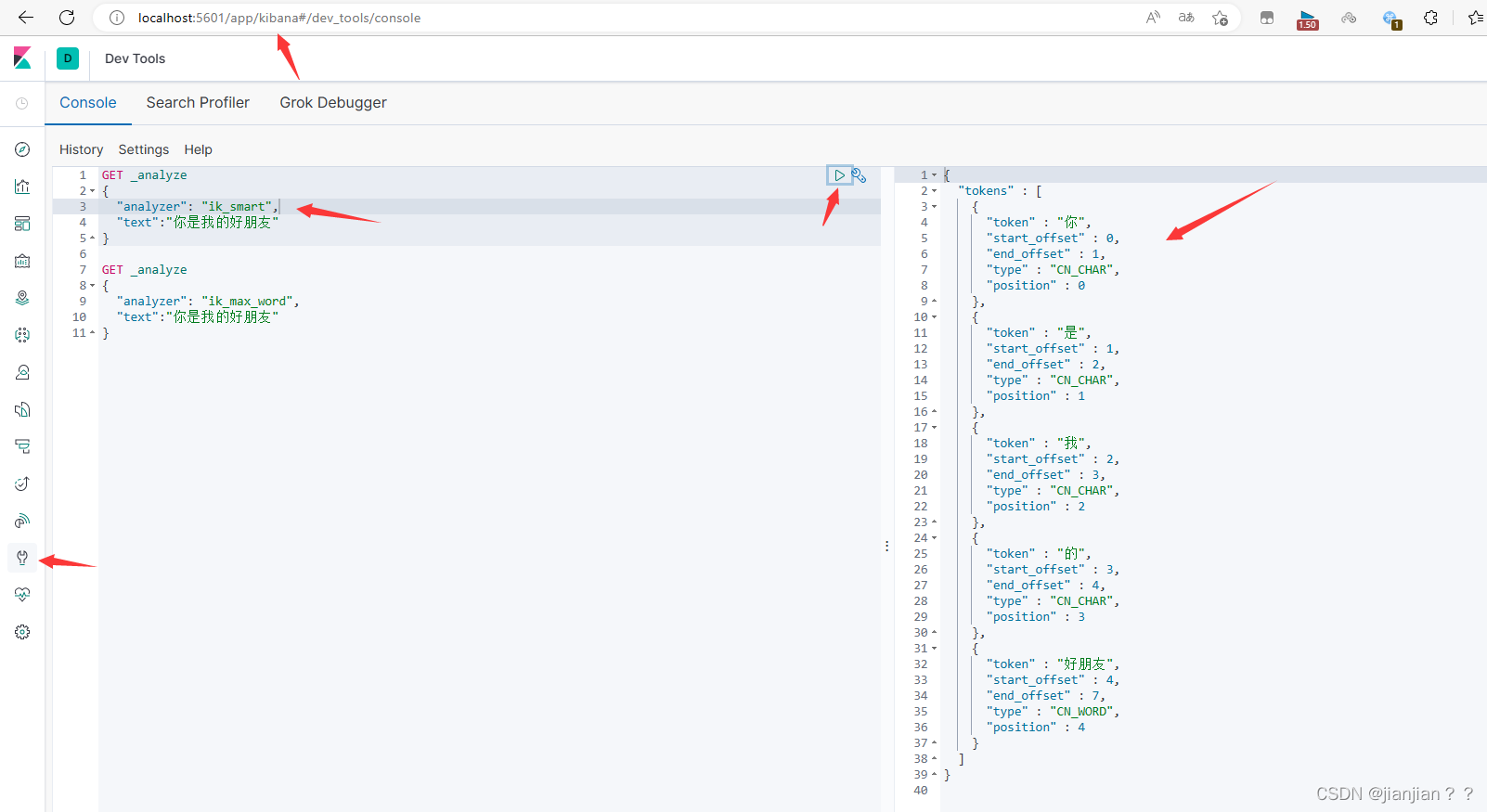The image size is (1487, 812).
Task: Open request options wrench icon
Action: tap(860, 175)
